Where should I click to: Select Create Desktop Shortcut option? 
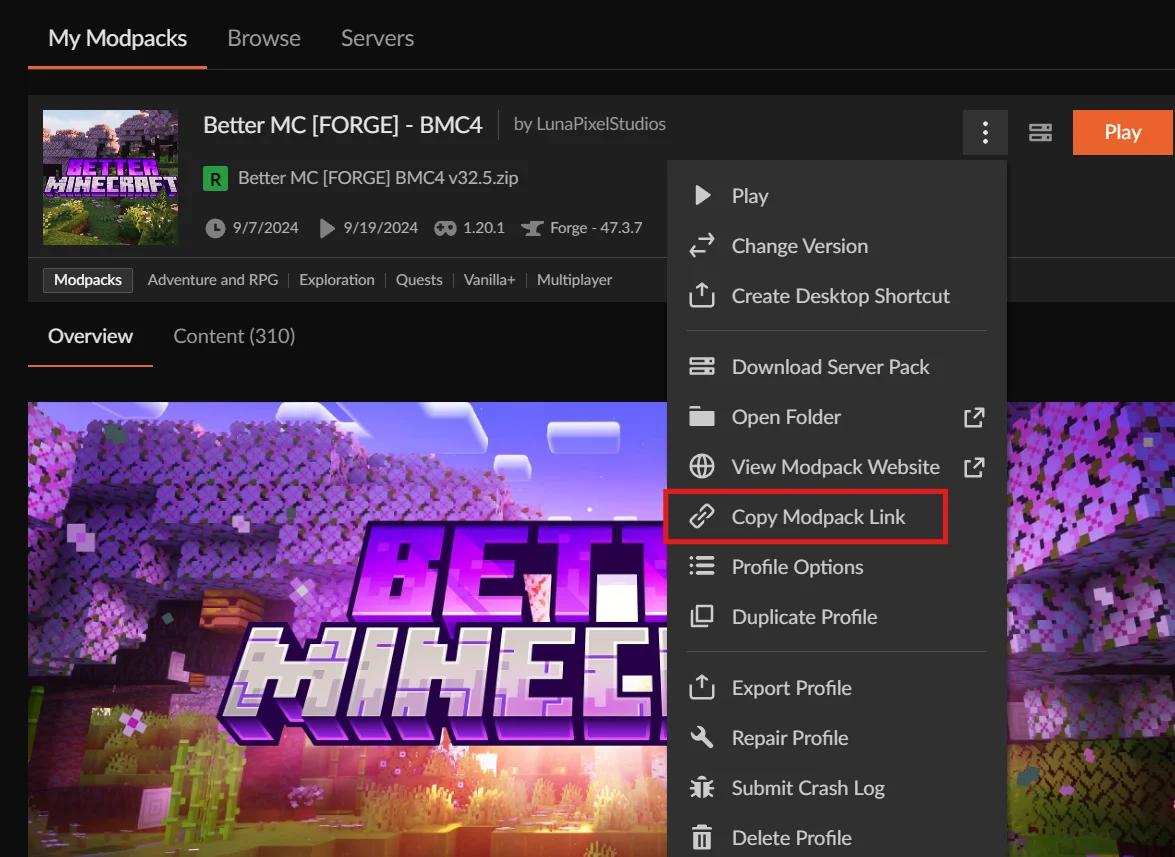[836, 296]
